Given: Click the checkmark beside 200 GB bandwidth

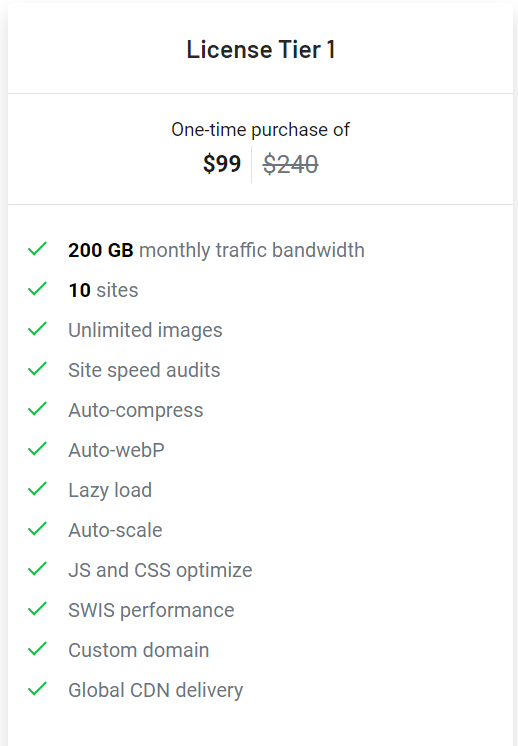Looking at the screenshot, I should (x=37, y=249).
